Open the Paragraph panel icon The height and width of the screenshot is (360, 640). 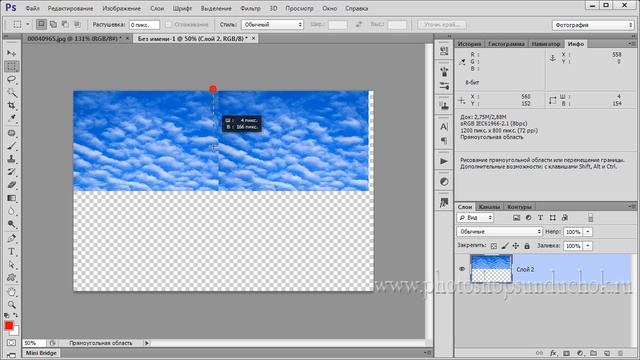point(444,140)
